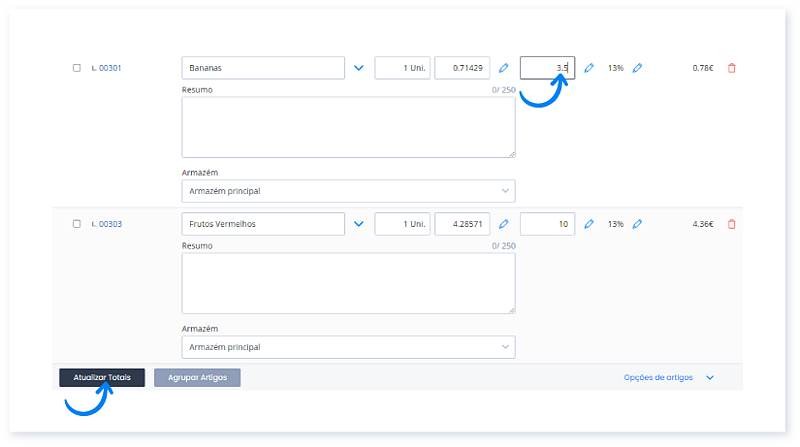The width and height of the screenshot is (800, 447).
Task: Click the pencil icon right of the 10 field
Action: [x=589, y=224]
